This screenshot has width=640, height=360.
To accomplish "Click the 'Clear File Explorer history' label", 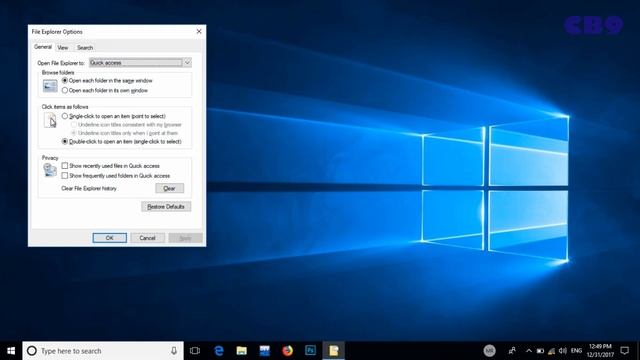I will (x=89, y=189).
